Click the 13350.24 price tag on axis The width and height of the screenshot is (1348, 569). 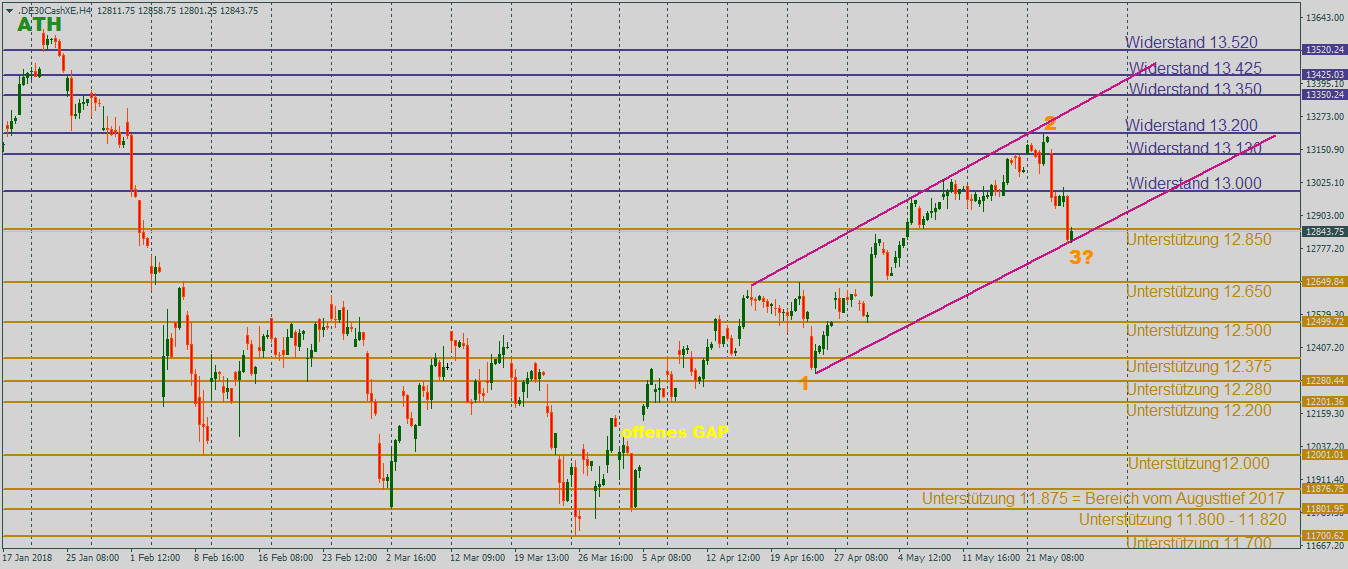[x=1323, y=95]
